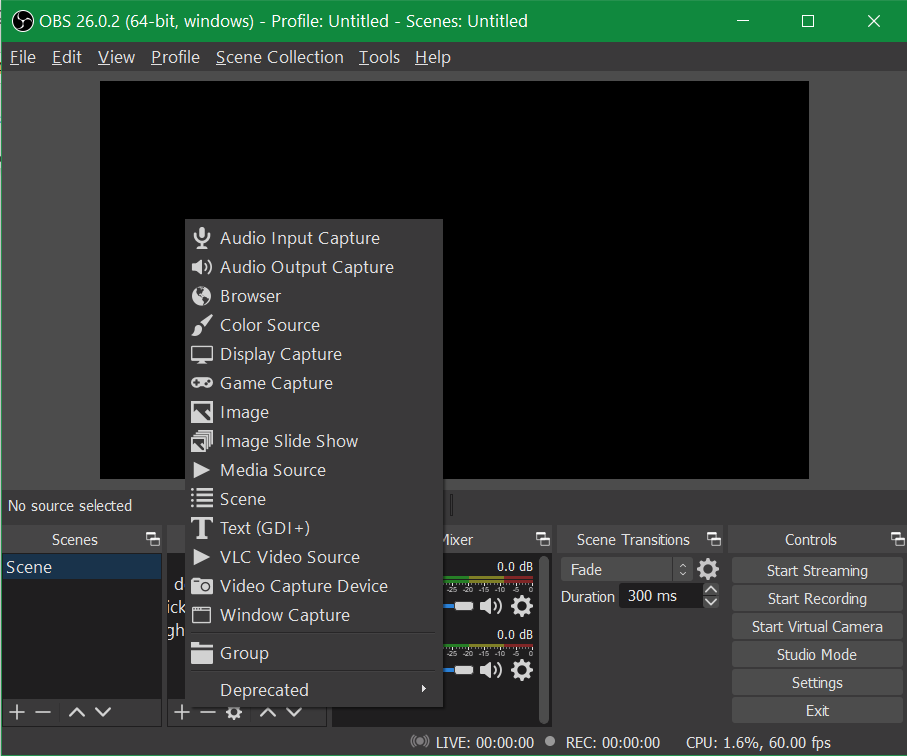Choose Audio Output Capture speaker icon
Image resolution: width=907 pixels, height=756 pixels.
tap(201, 267)
